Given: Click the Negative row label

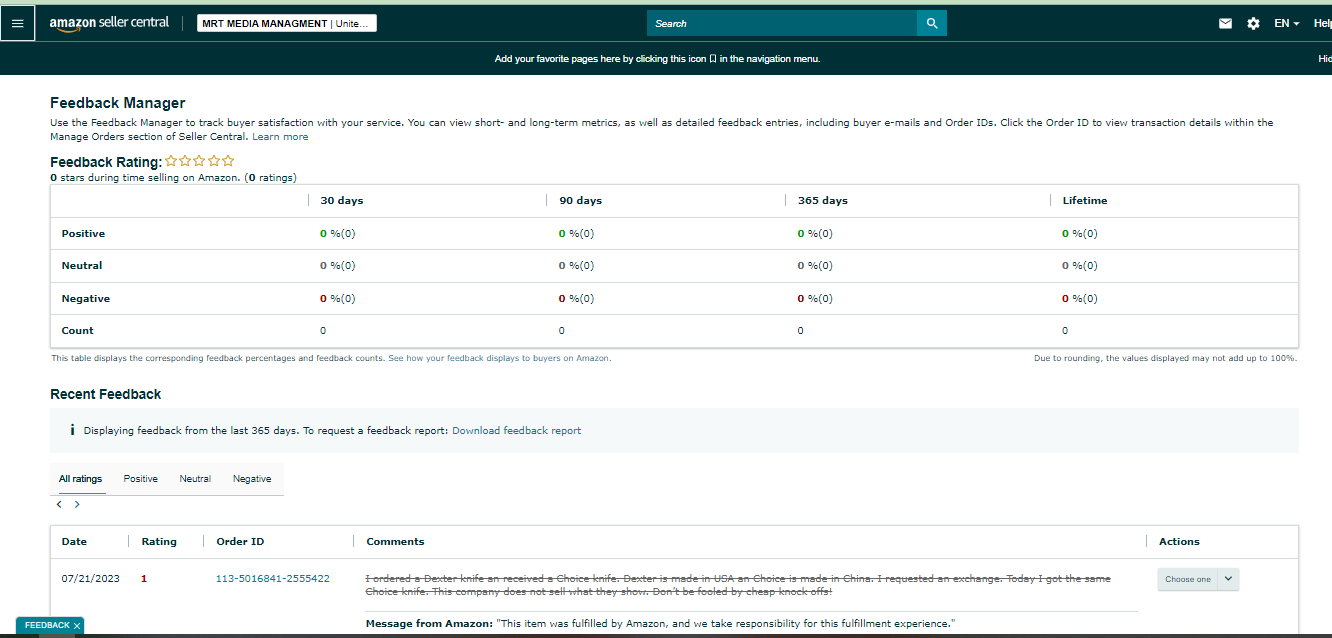Looking at the screenshot, I should [x=86, y=299].
